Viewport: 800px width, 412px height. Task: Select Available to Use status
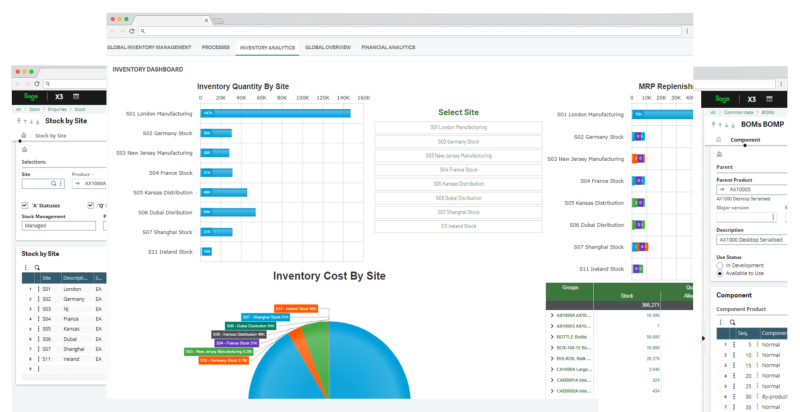pyautogui.click(x=719, y=273)
